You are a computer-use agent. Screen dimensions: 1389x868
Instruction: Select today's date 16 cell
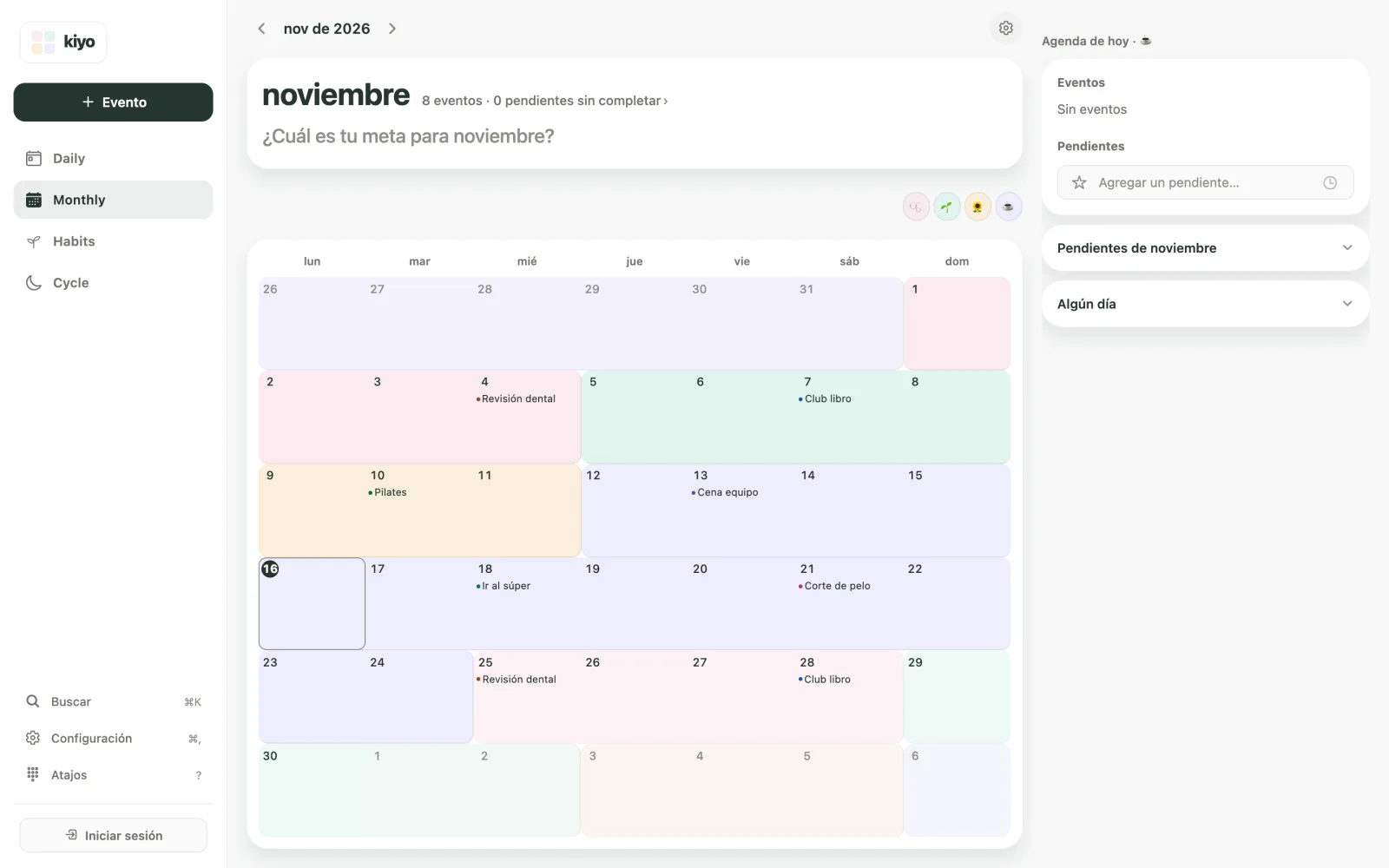[x=312, y=603]
